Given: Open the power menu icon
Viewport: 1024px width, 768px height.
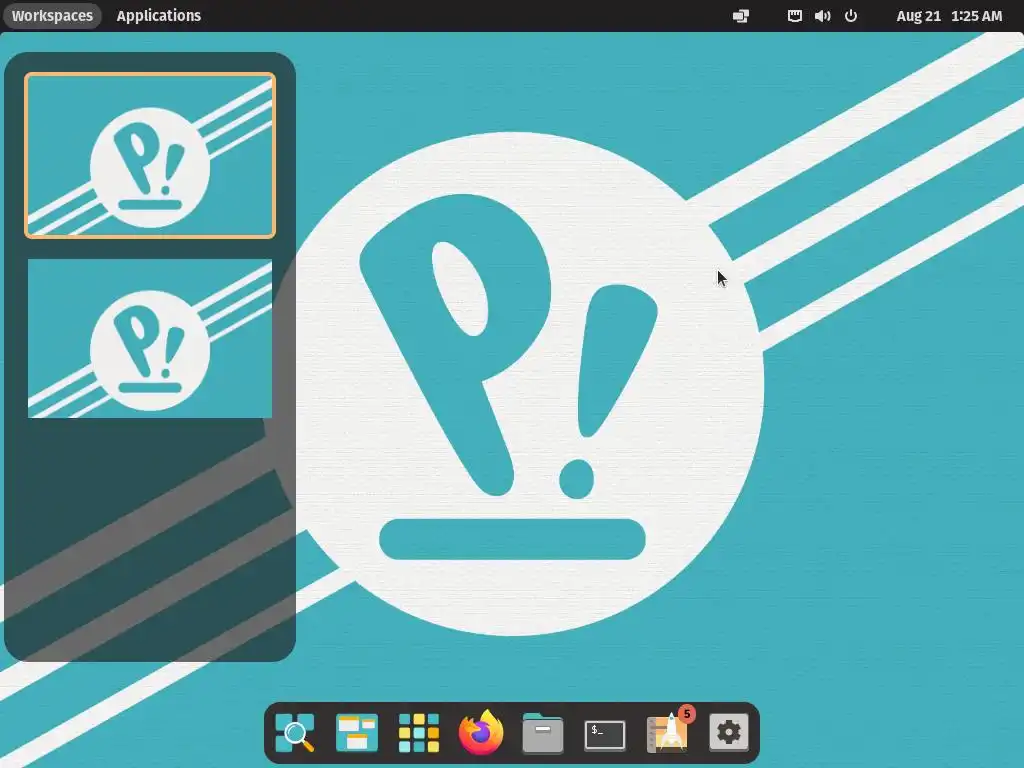Looking at the screenshot, I should pos(851,16).
